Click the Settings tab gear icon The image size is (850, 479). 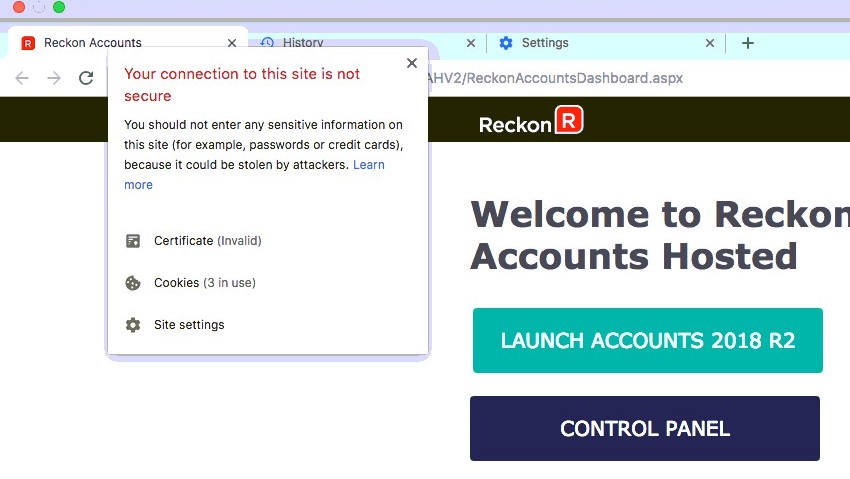pyautogui.click(x=506, y=43)
